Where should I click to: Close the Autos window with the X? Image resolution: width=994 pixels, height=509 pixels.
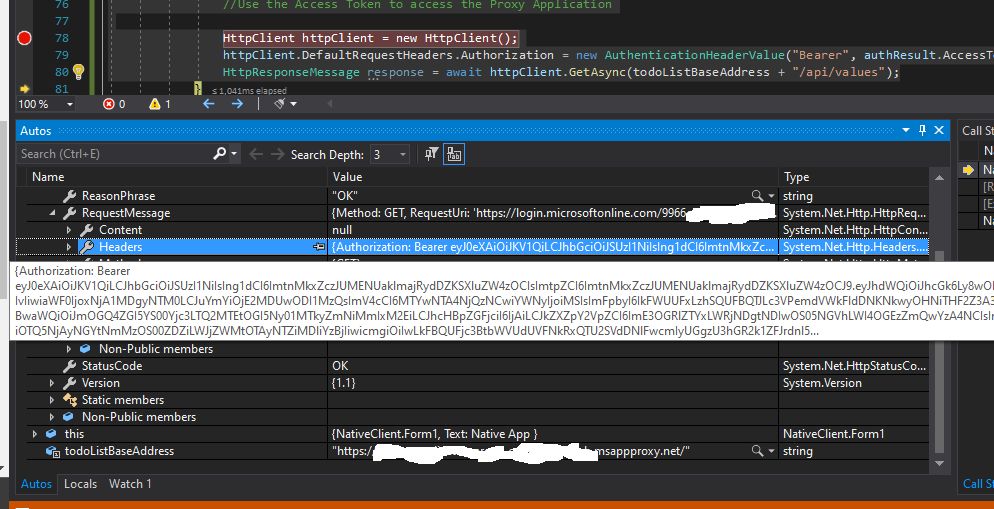[x=939, y=131]
